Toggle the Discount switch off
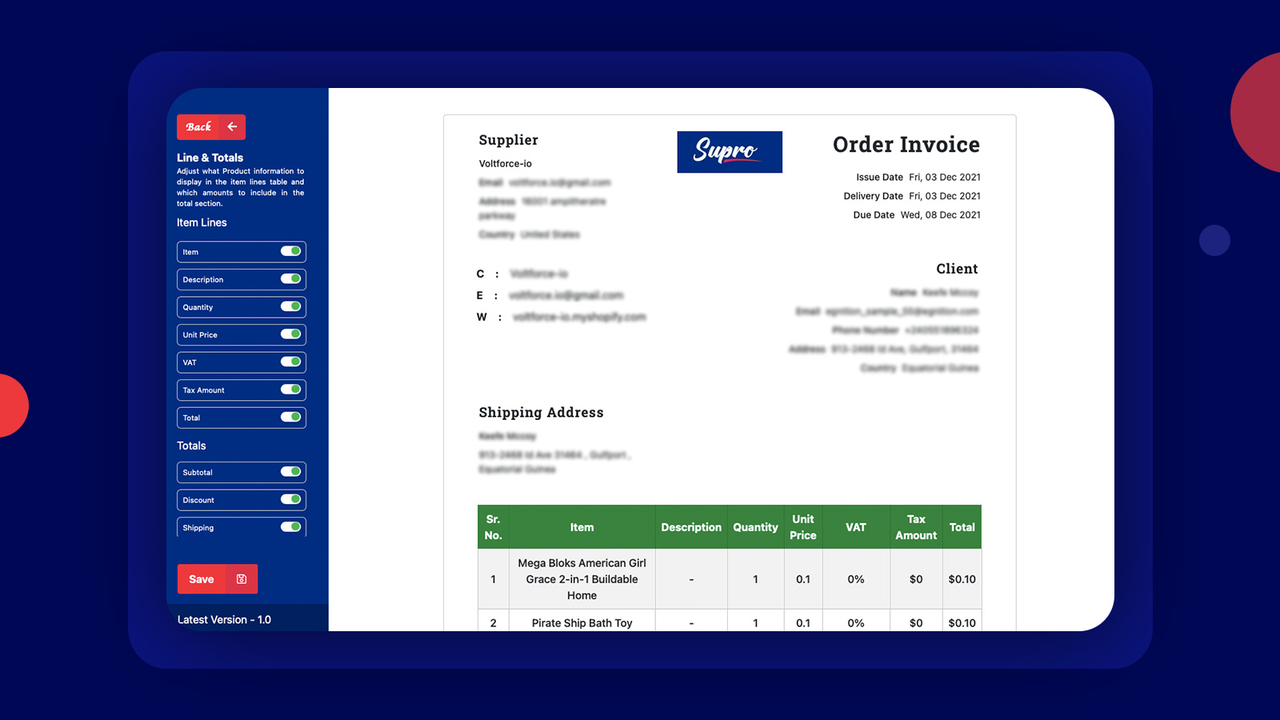Viewport: 1280px width, 720px height. tap(291, 499)
